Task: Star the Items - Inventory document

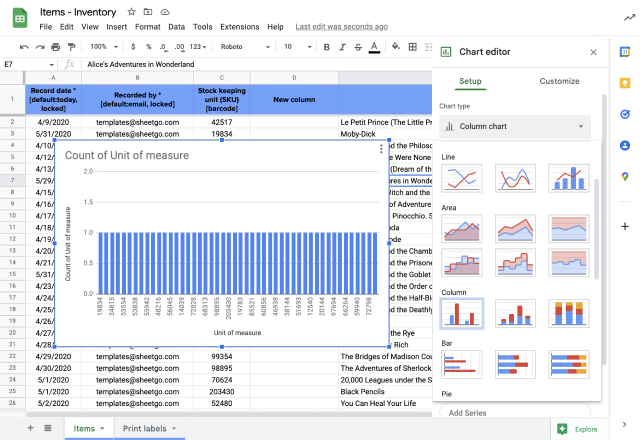Action: [131, 12]
